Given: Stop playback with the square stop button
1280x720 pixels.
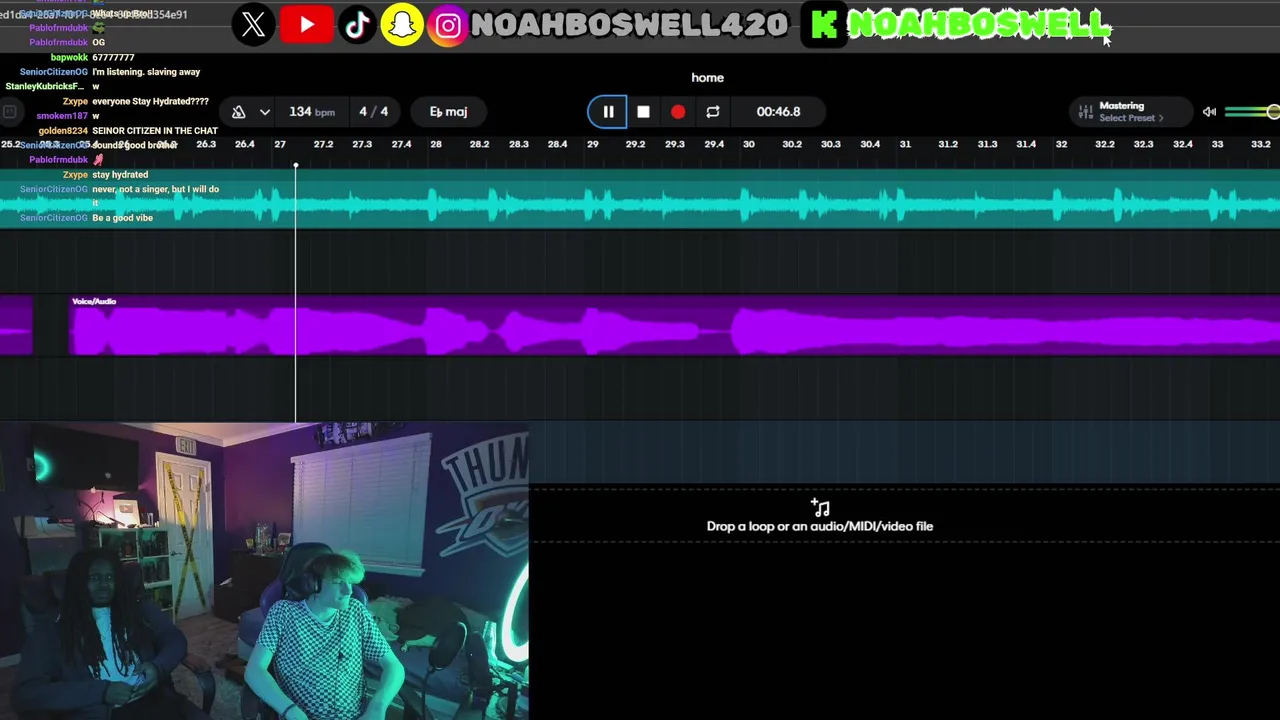Looking at the screenshot, I should (643, 112).
